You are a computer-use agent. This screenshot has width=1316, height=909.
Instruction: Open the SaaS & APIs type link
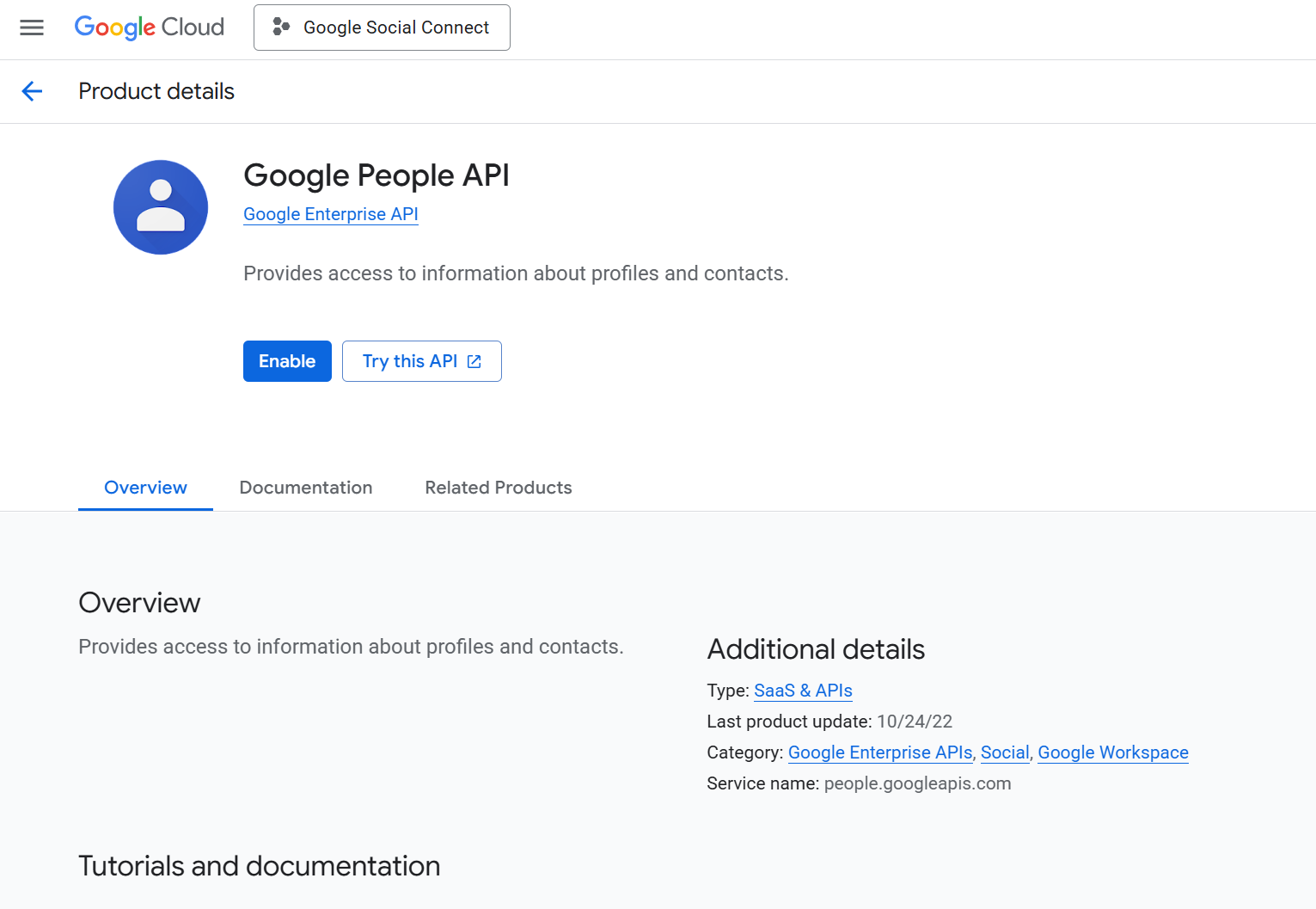(x=803, y=691)
